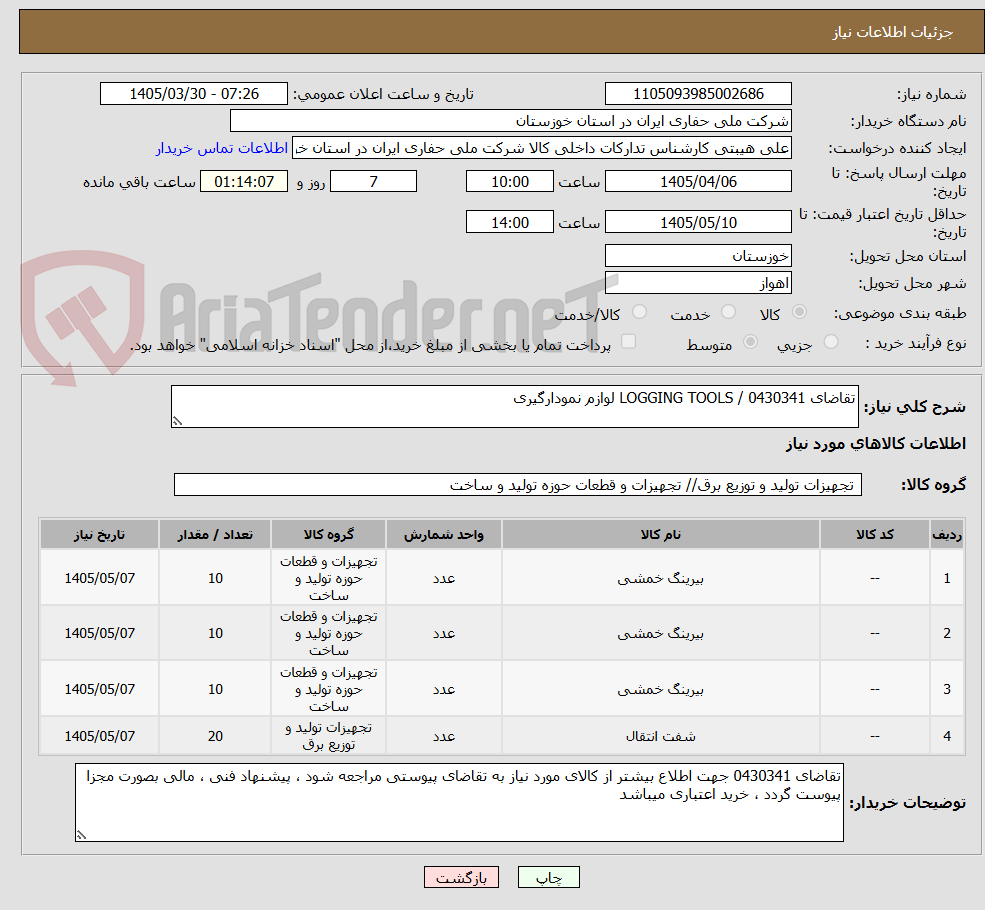Click the resize handle of description textarea

[177, 421]
